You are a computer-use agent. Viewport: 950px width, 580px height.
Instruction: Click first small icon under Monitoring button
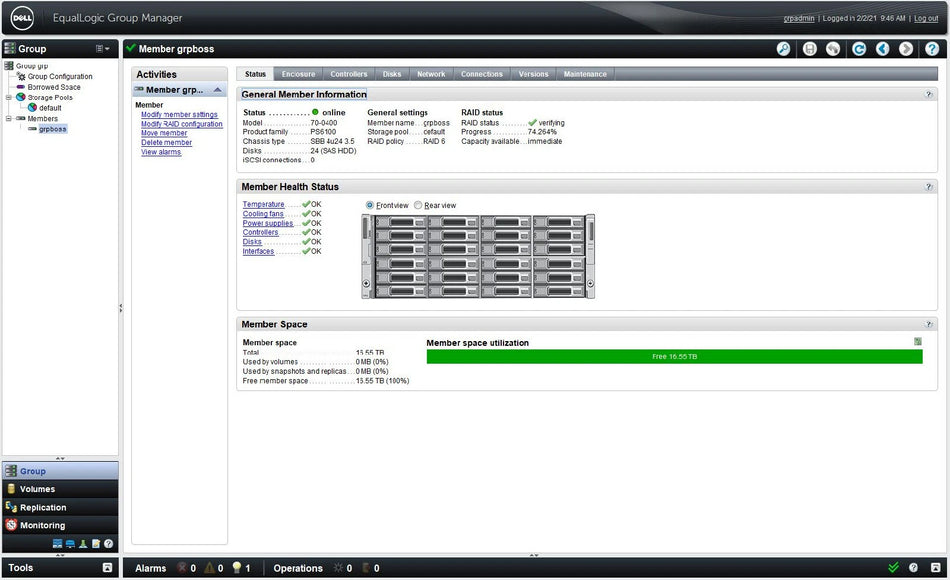click(58, 544)
